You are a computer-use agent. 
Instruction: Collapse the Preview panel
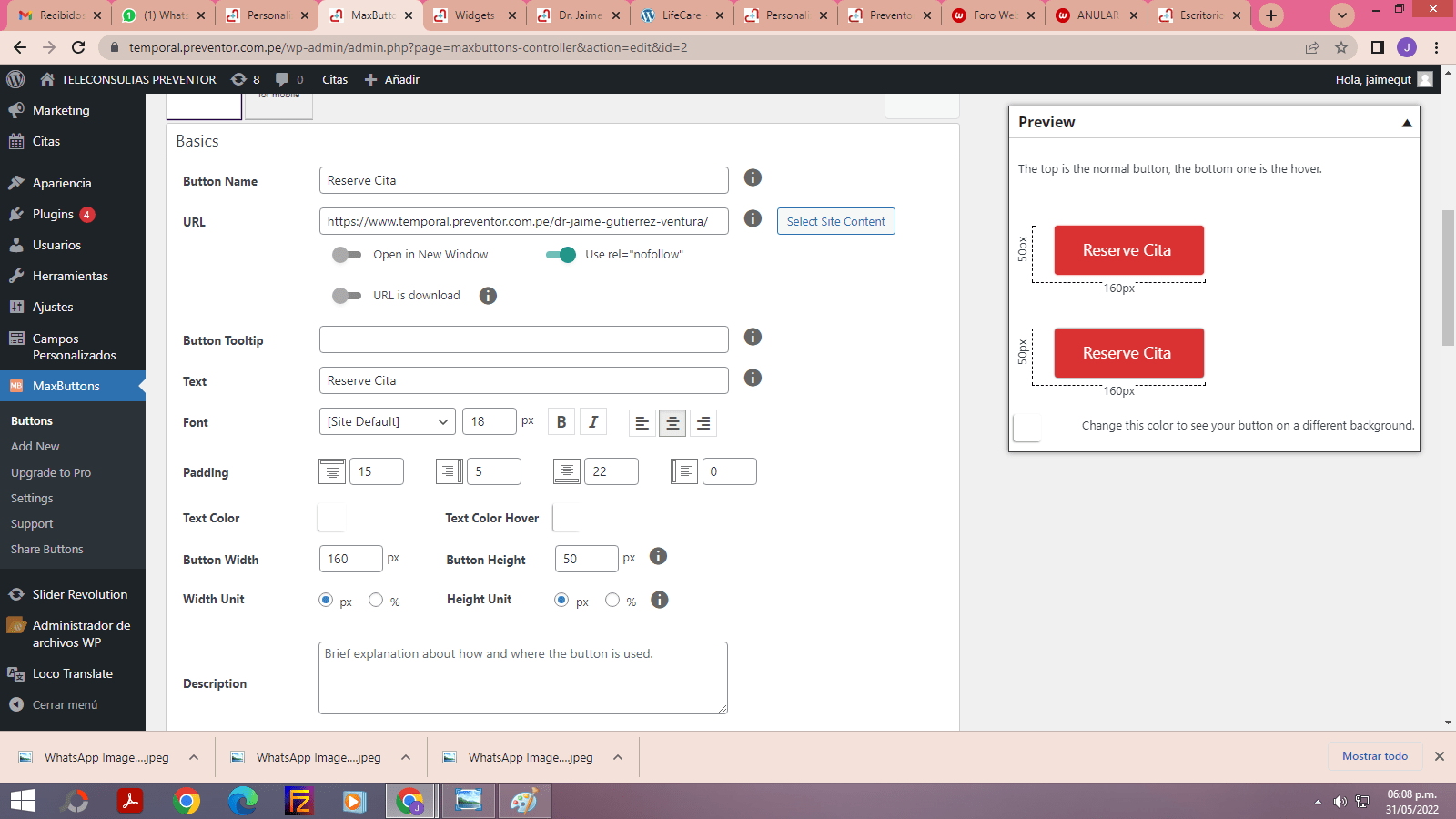[1407, 123]
